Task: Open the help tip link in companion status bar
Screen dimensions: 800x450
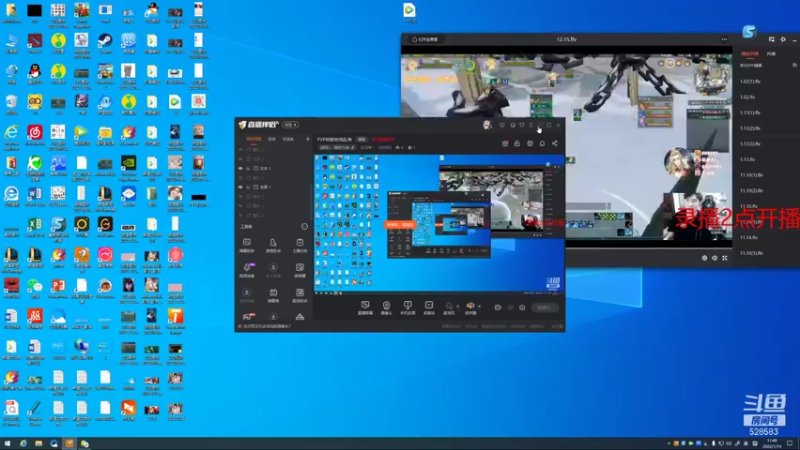Action: pos(265,326)
